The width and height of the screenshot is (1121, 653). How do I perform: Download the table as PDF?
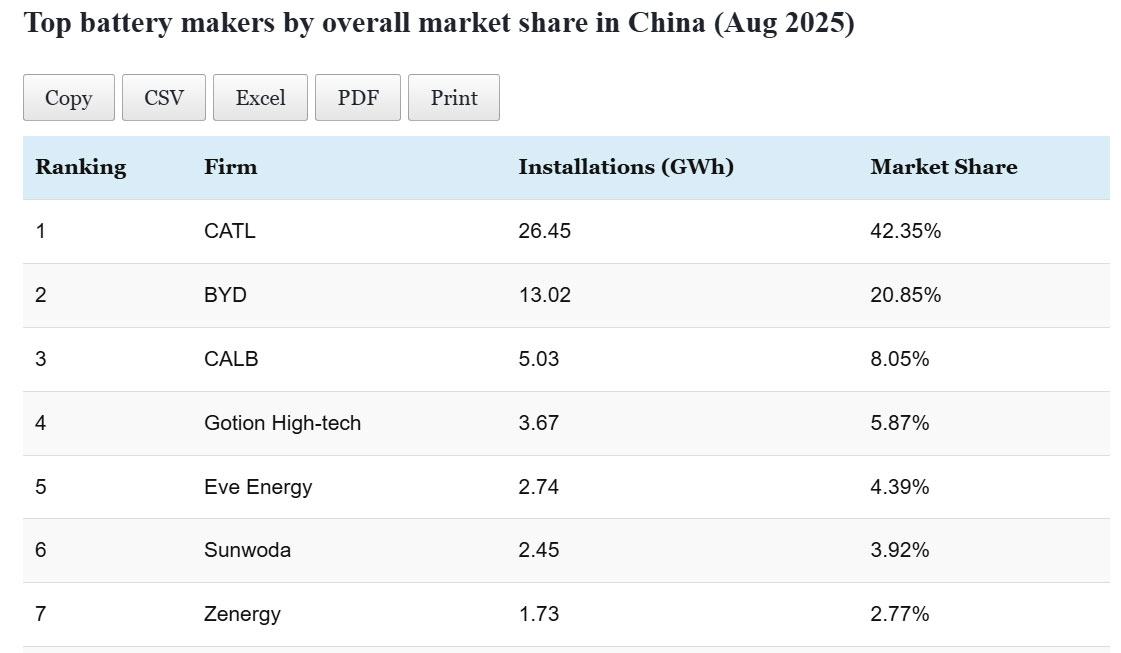[x=358, y=98]
